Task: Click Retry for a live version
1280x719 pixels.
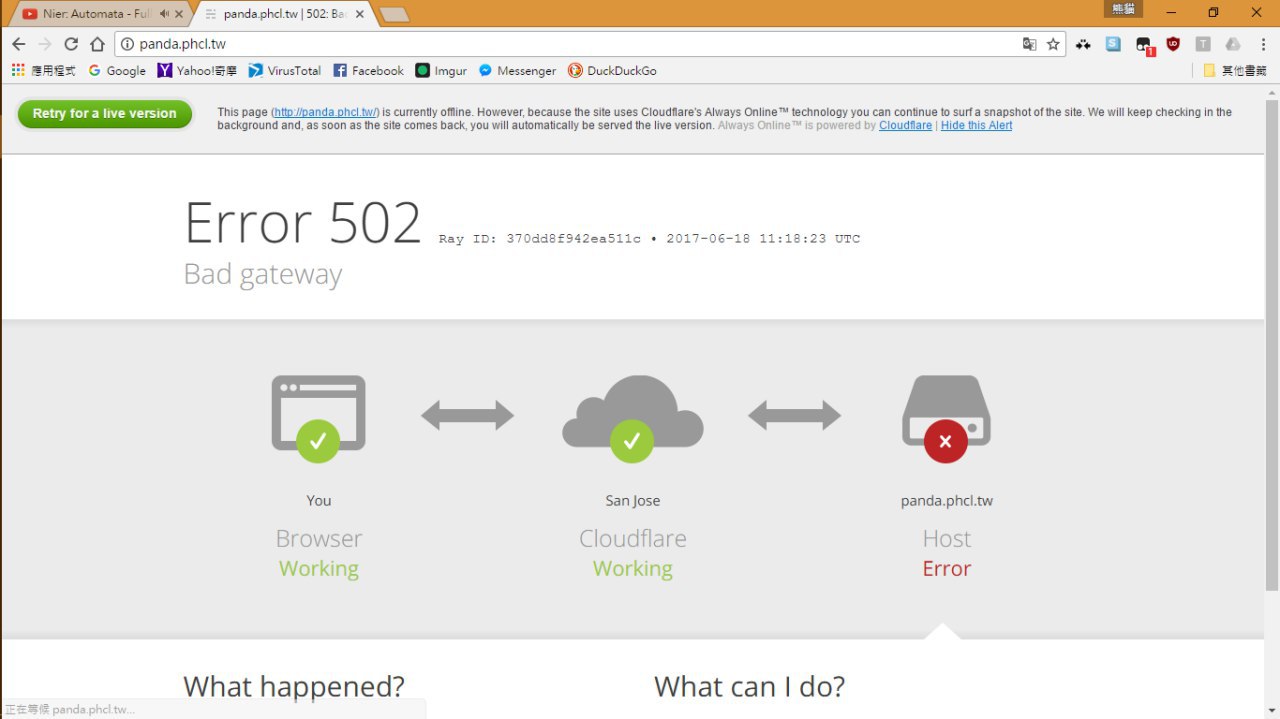Action: point(104,114)
